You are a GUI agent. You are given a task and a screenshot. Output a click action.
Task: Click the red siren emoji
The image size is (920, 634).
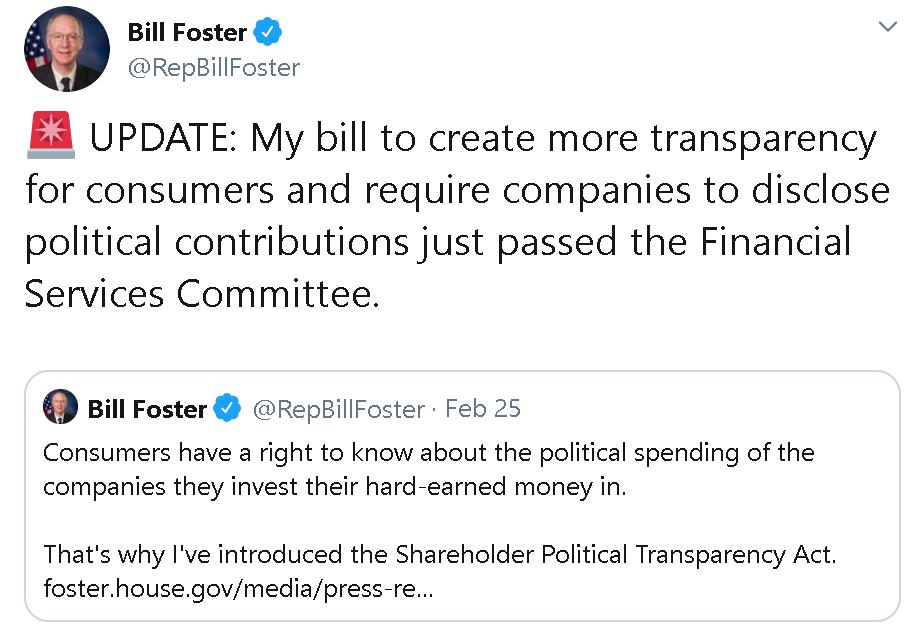coord(49,139)
